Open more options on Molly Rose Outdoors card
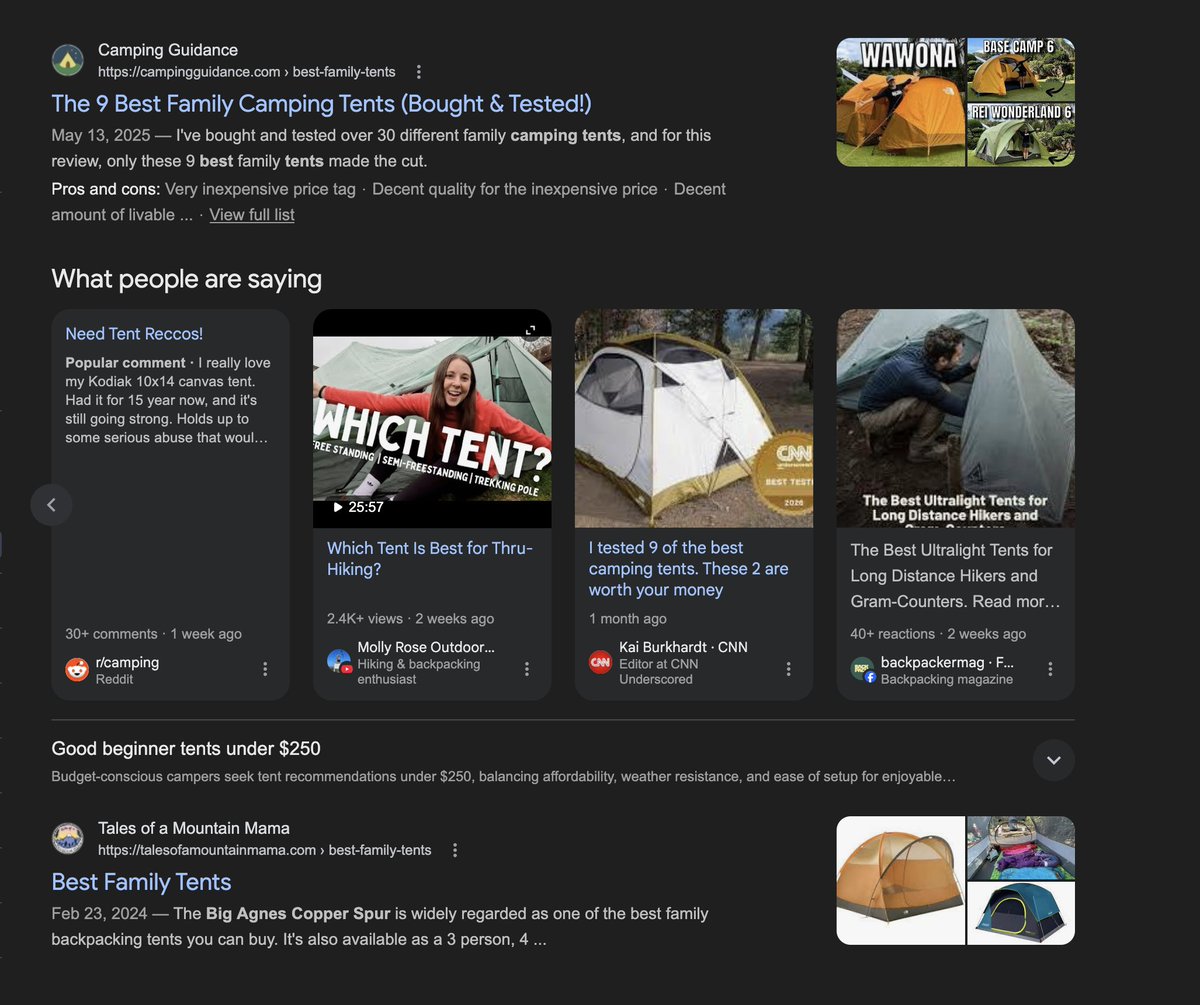Image resolution: width=1200 pixels, height=1005 pixels. coord(527,669)
